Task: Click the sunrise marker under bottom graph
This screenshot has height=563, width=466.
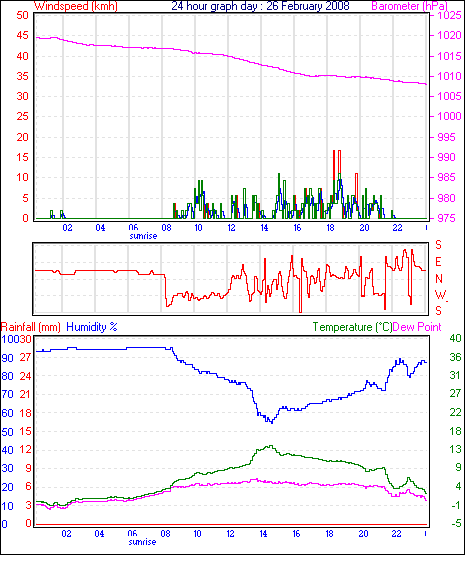Action: click(142, 542)
